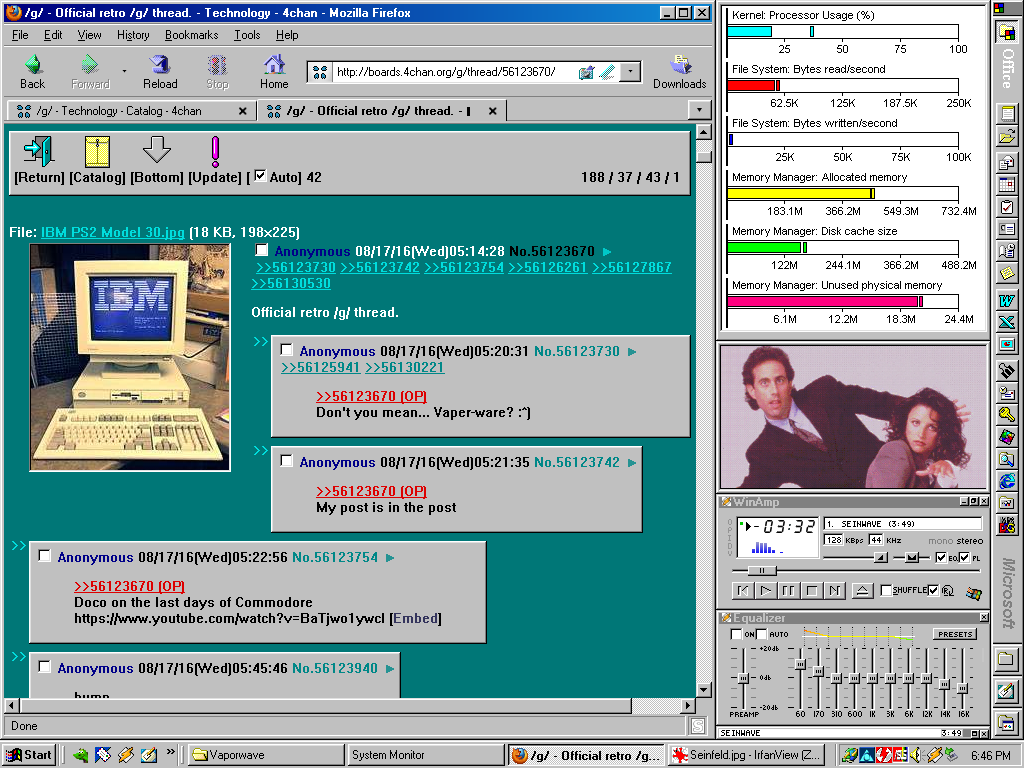Click the Open Office Document folder icon
This screenshot has height=768, width=1024.
[x=1006, y=136]
